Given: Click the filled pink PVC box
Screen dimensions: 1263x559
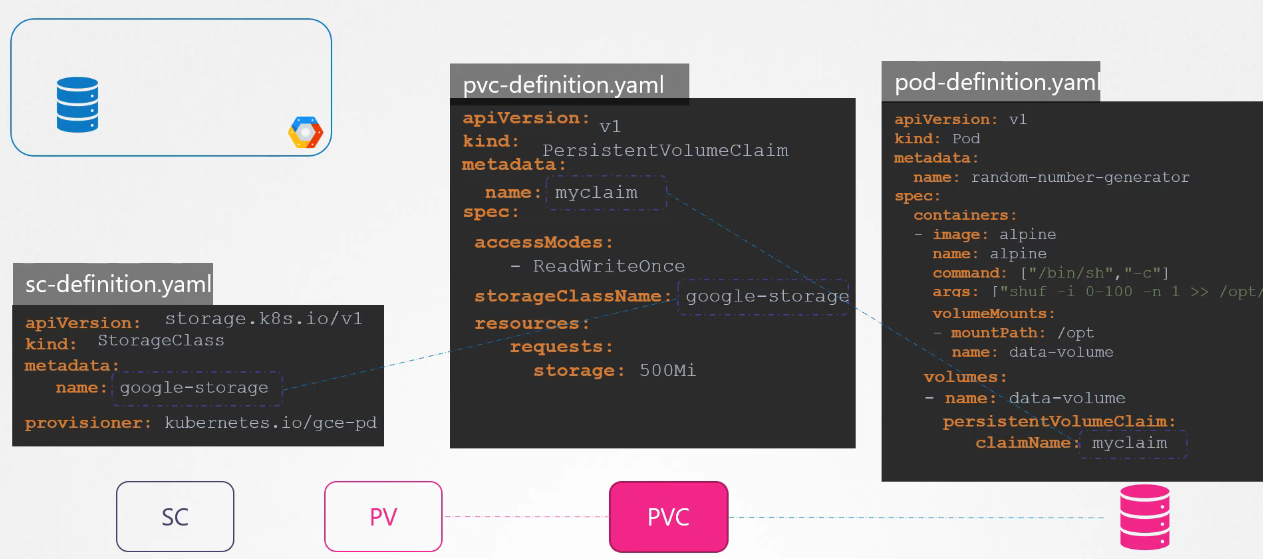Looking at the screenshot, I should (x=669, y=517).
